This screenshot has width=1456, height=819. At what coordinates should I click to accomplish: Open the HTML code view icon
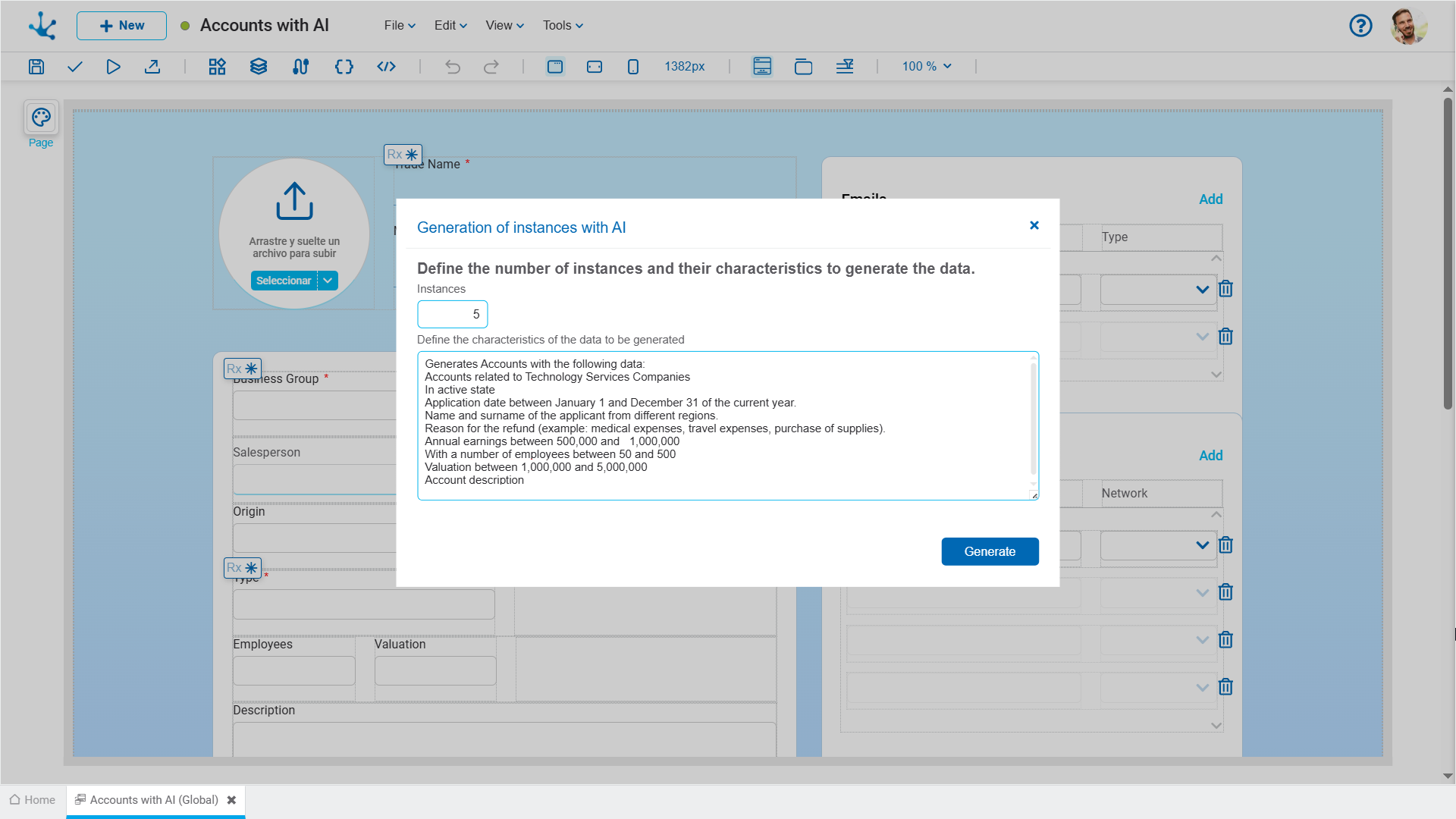pos(386,67)
